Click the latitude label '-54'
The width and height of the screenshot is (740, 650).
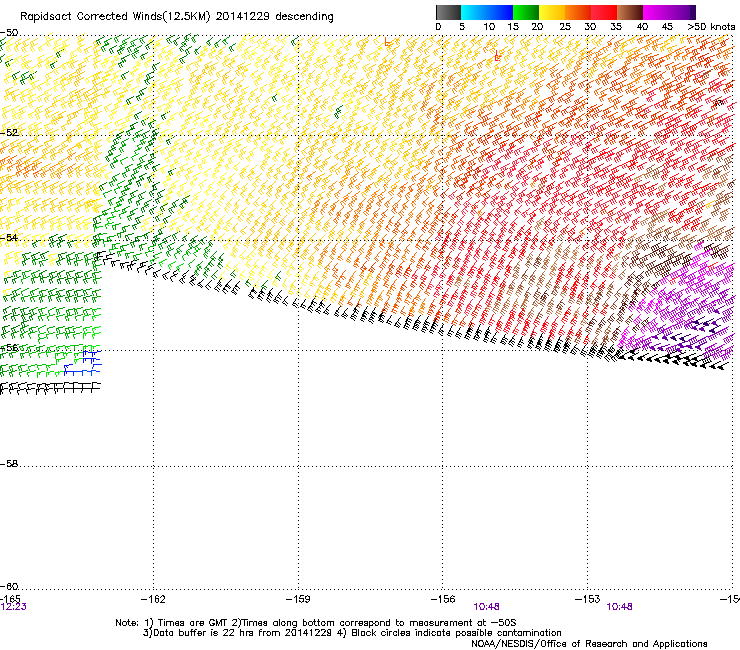(x=9, y=237)
